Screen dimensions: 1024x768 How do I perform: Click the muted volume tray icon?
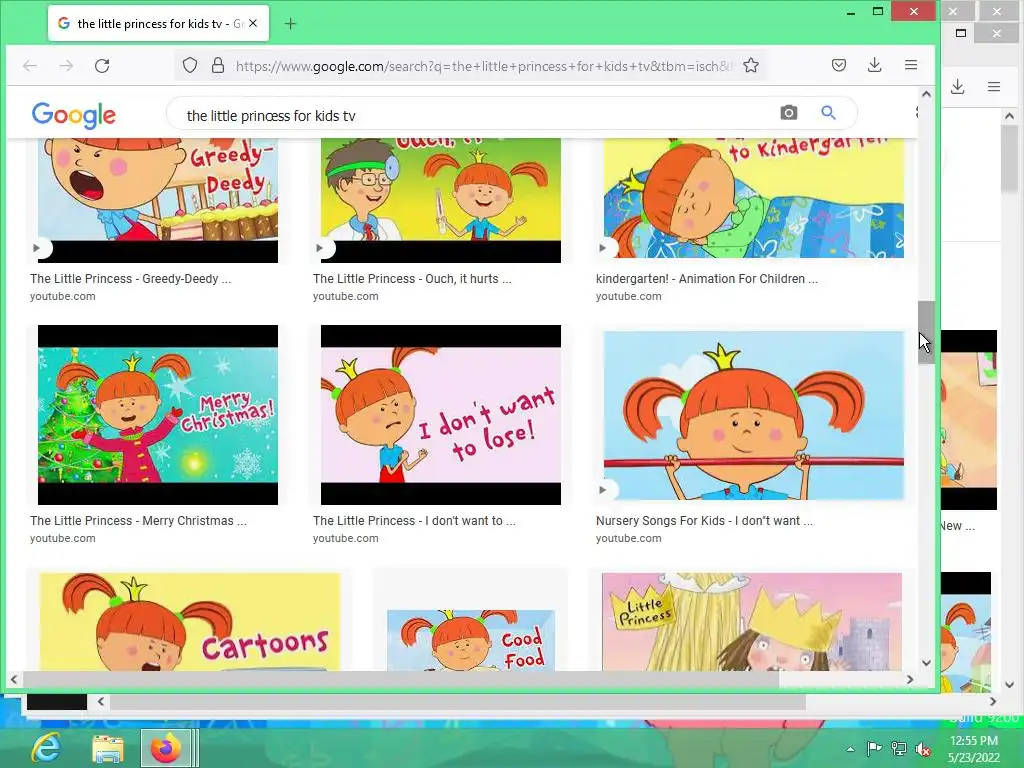pyautogui.click(x=923, y=749)
